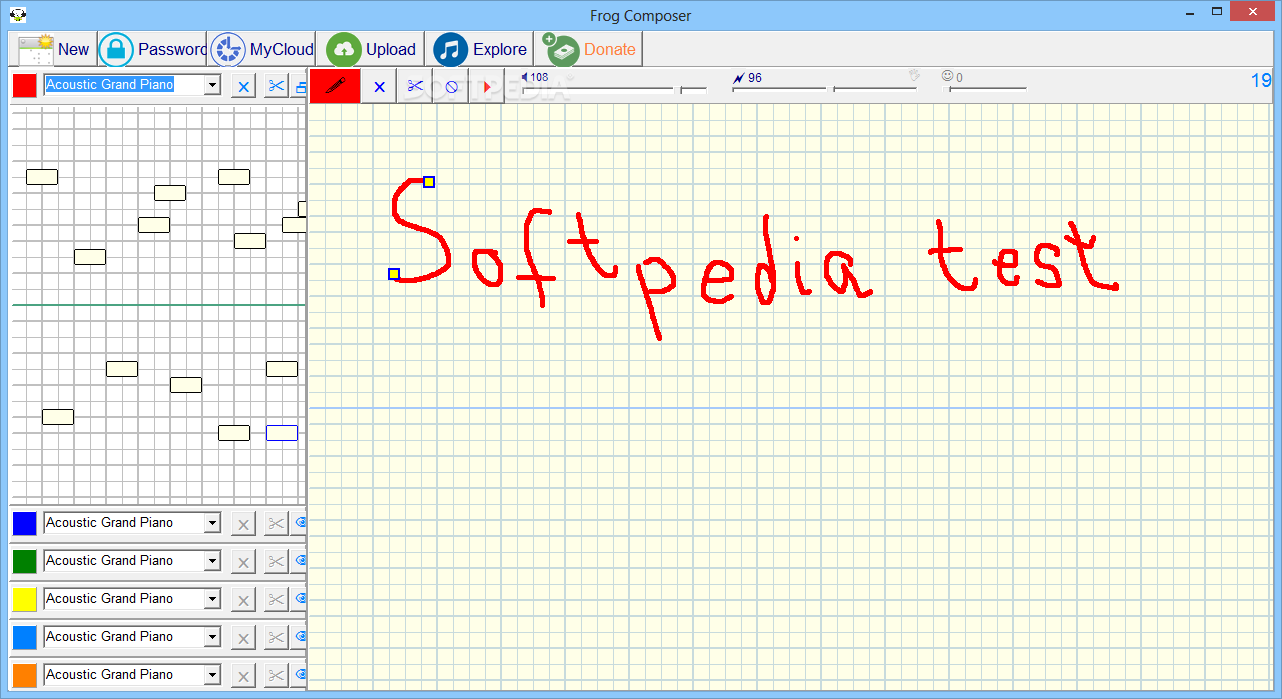The image size is (1282, 699).
Task: Select the blue-outlined note block in the piano roll
Action: (x=282, y=433)
